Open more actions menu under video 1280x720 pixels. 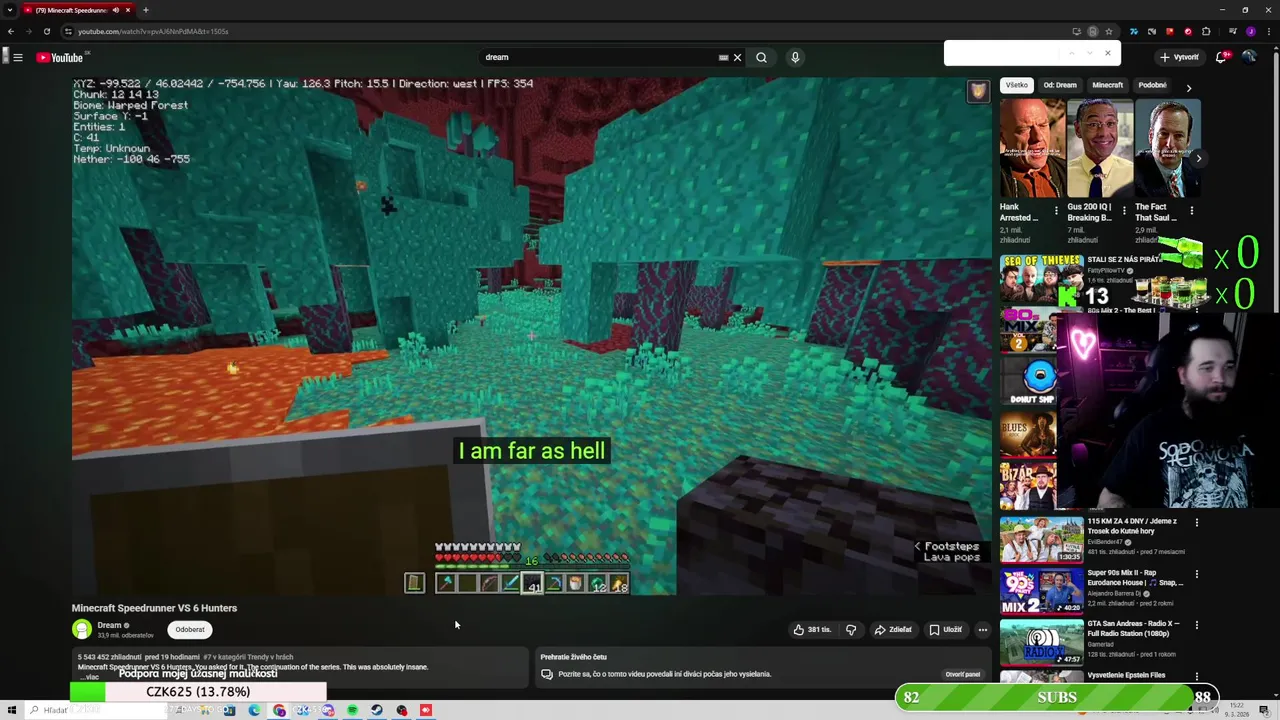[983, 630]
